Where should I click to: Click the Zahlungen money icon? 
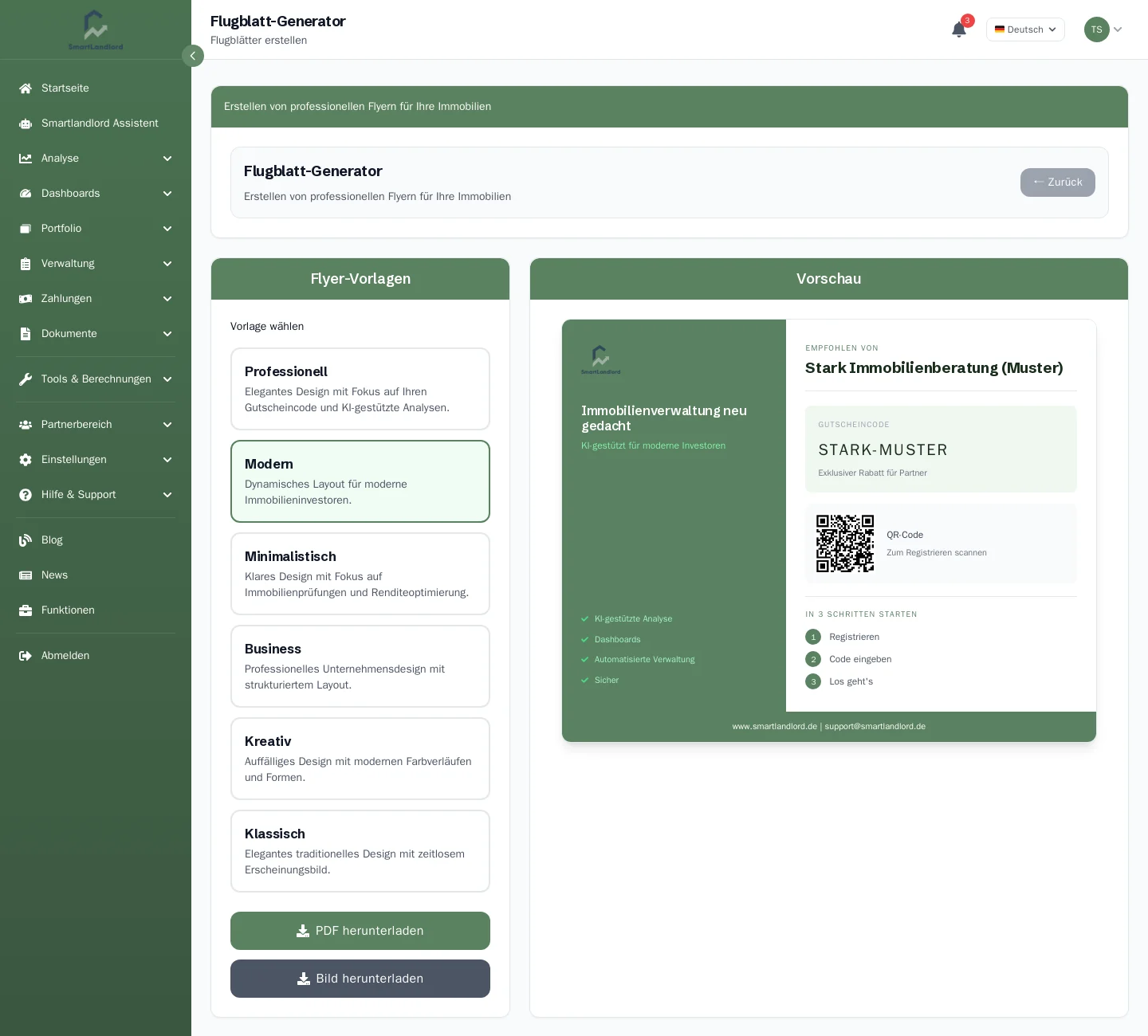pyautogui.click(x=26, y=299)
